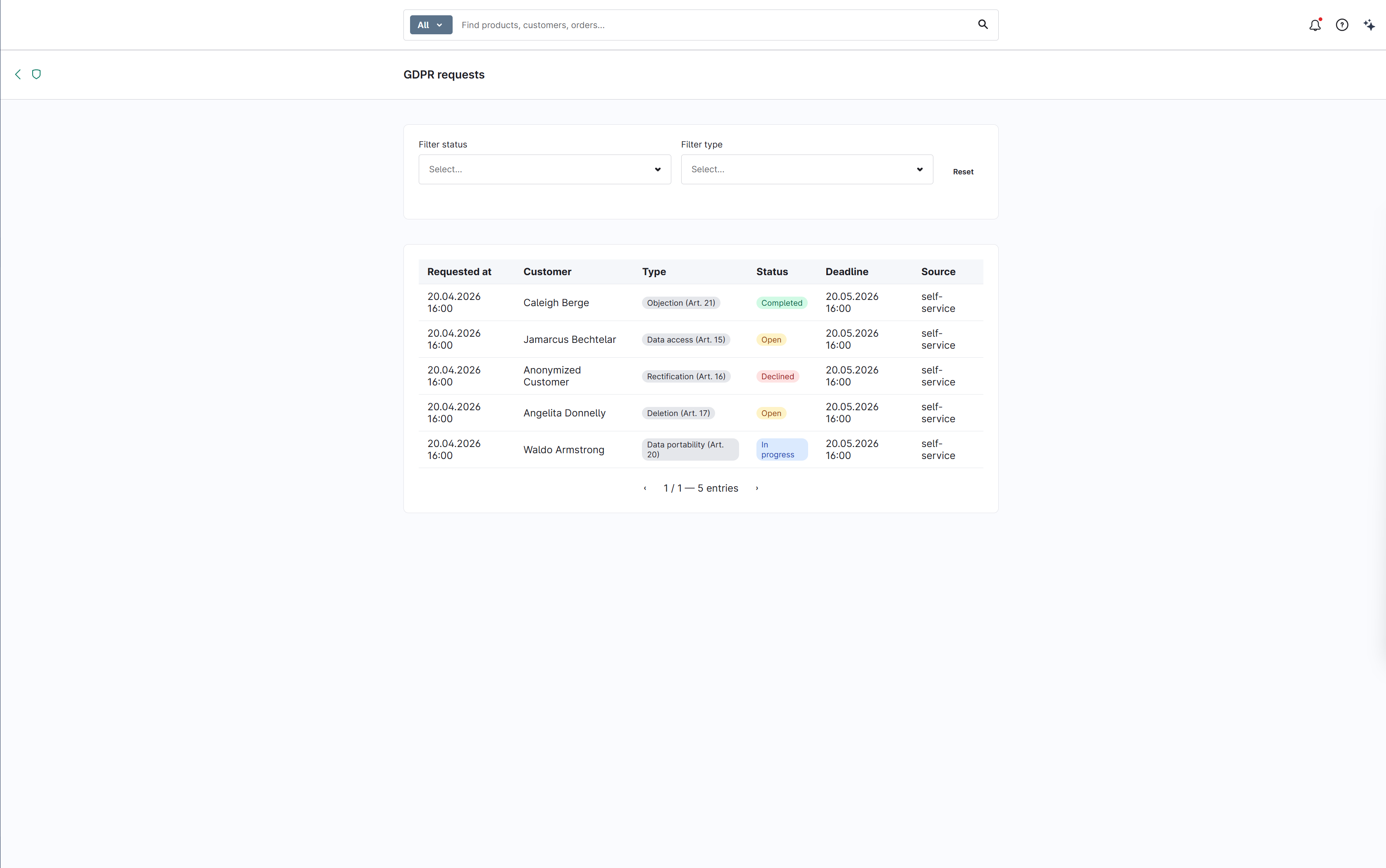Click the Customer column header
The image size is (1386, 868).
point(547,271)
